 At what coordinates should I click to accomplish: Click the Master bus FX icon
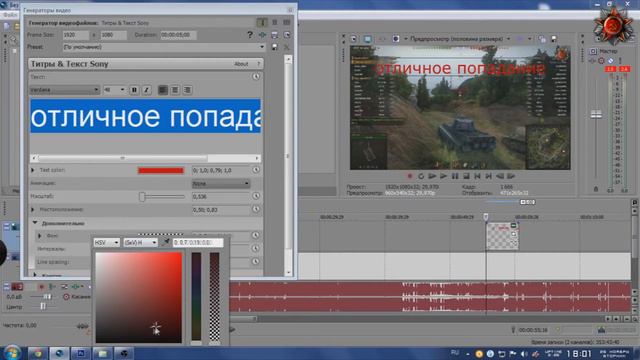[592, 60]
